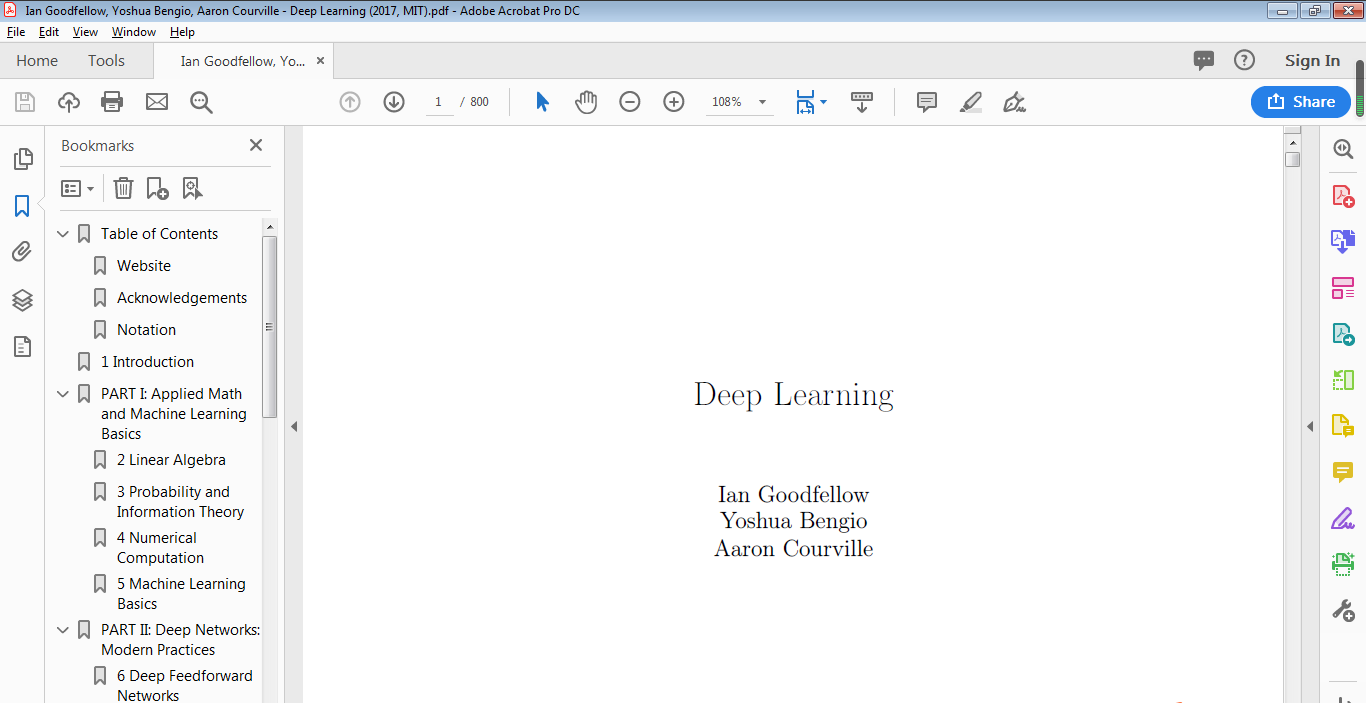Open the Help question mark icon
This screenshot has height=703, width=1366.
click(x=1244, y=61)
